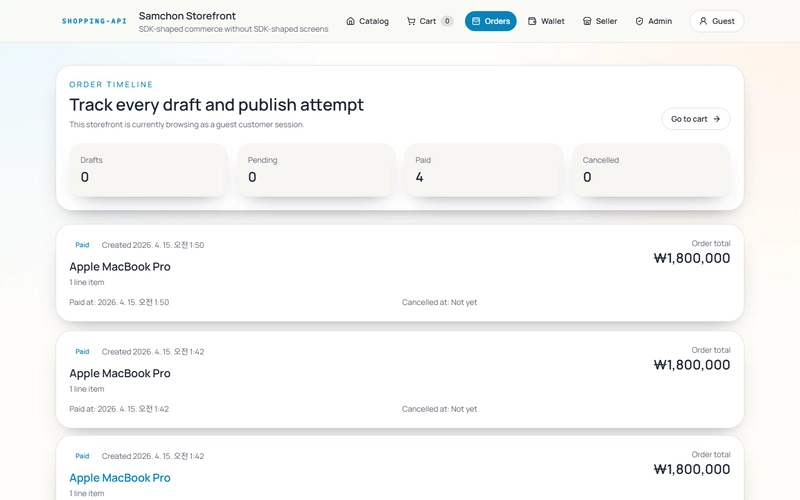The image size is (800, 500).
Task: Click the Catalog home icon
Action: pyautogui.click(x=351, y=21)
